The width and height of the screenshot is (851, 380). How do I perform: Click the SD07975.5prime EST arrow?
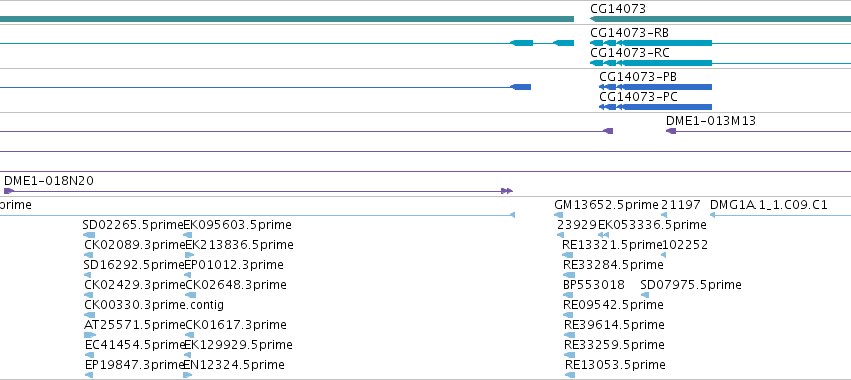[x=645, y=295]
